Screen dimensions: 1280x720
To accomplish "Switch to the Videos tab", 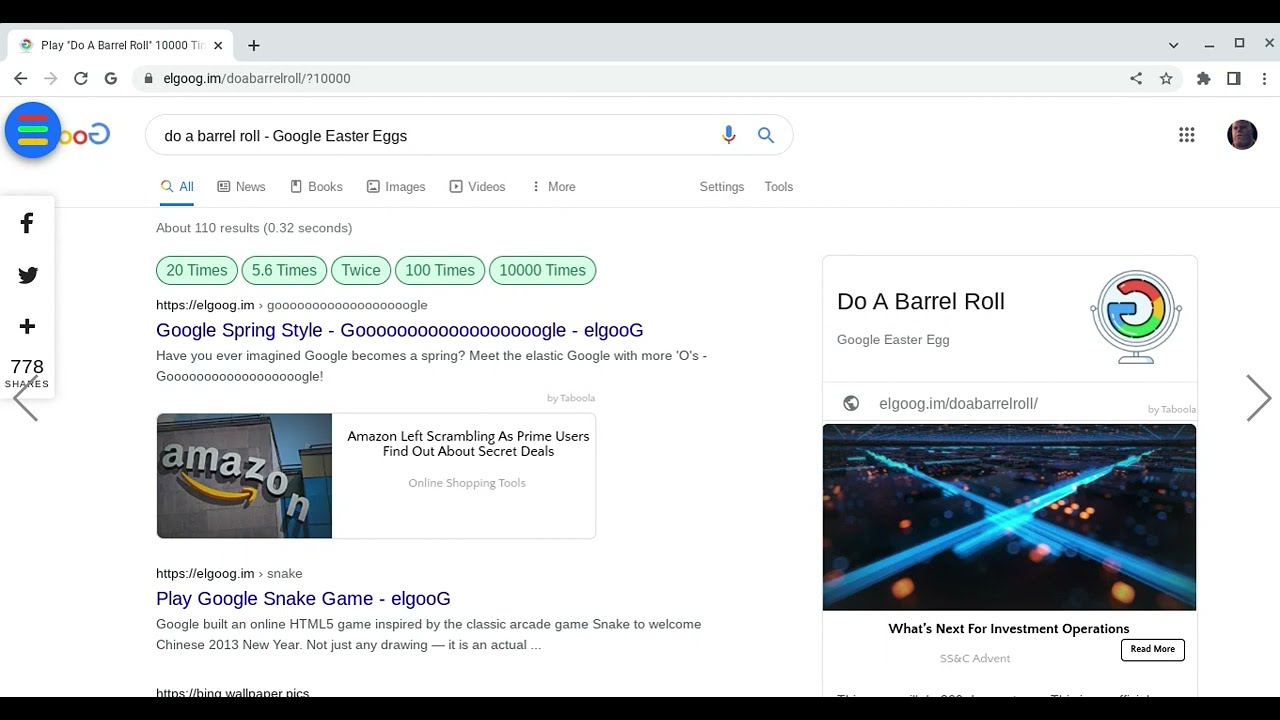I will point(477,187).
